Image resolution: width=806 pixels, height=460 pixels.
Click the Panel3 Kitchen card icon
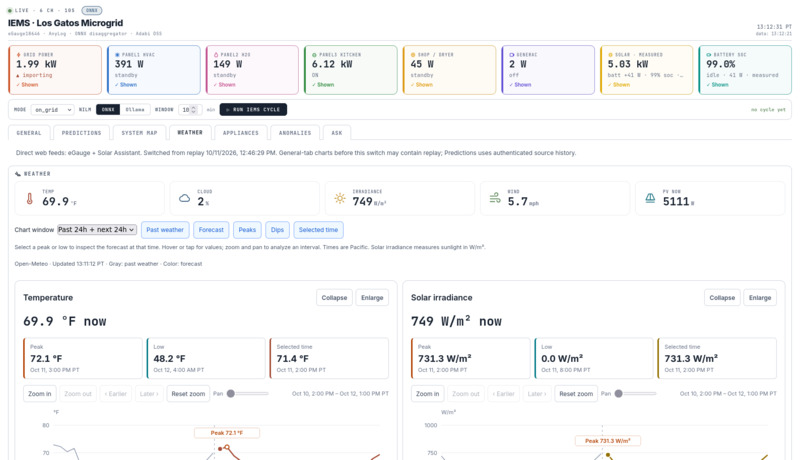pos(315,54)
